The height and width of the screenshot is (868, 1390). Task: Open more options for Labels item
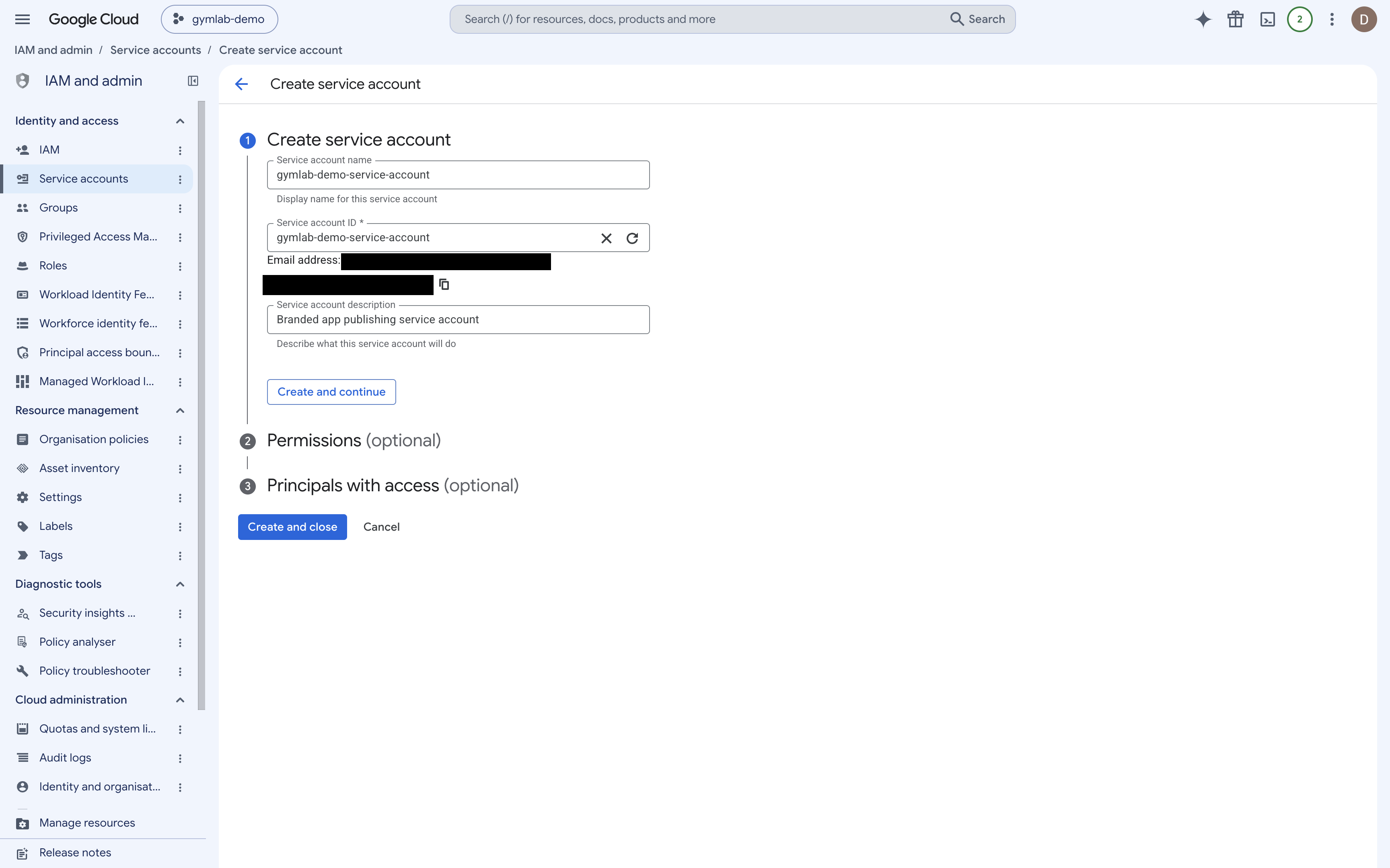(180, 527)
